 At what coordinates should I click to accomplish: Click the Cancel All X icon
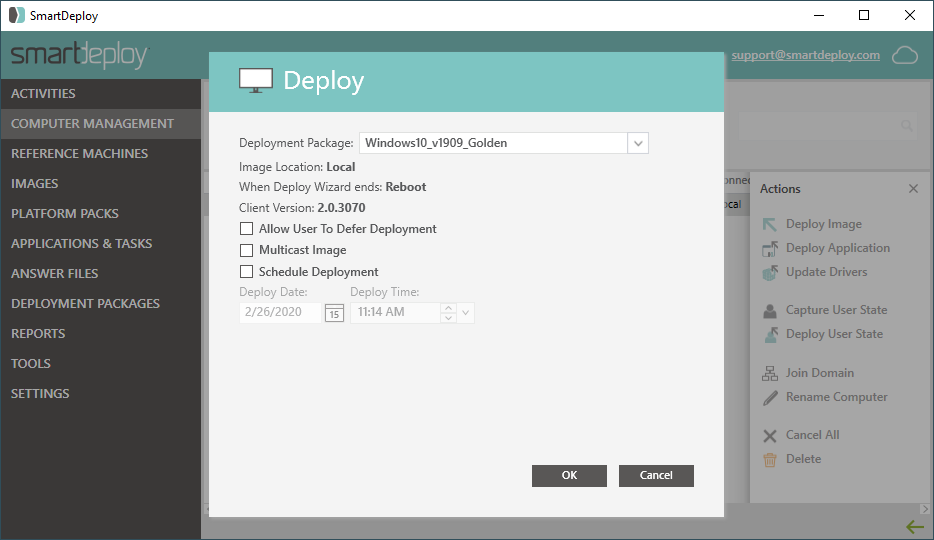770,436
